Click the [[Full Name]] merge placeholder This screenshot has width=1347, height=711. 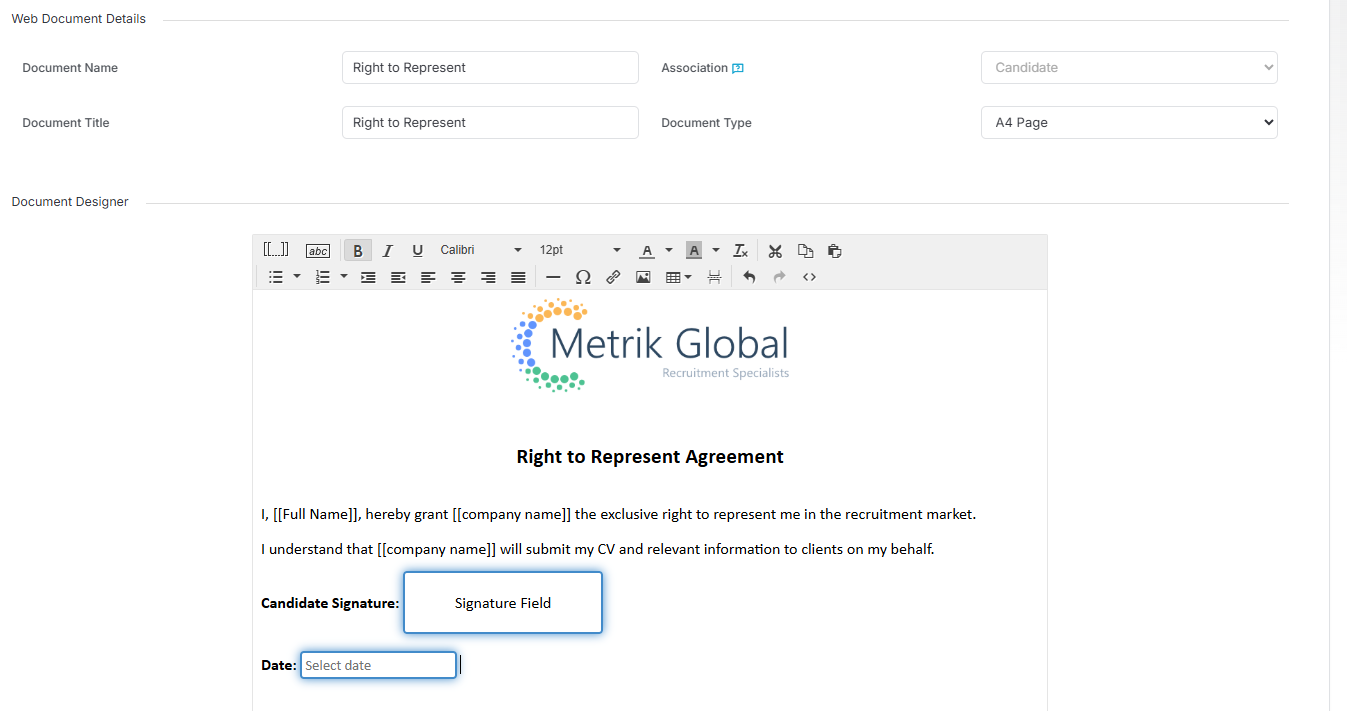click(316, 514)
